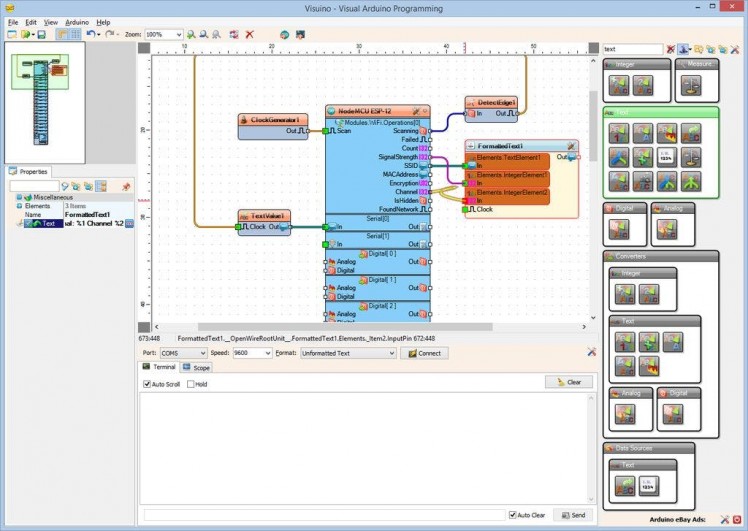Screen dimensions: 748x531
Task: Toggle the grid display toolbar icon
Action: 75,34
